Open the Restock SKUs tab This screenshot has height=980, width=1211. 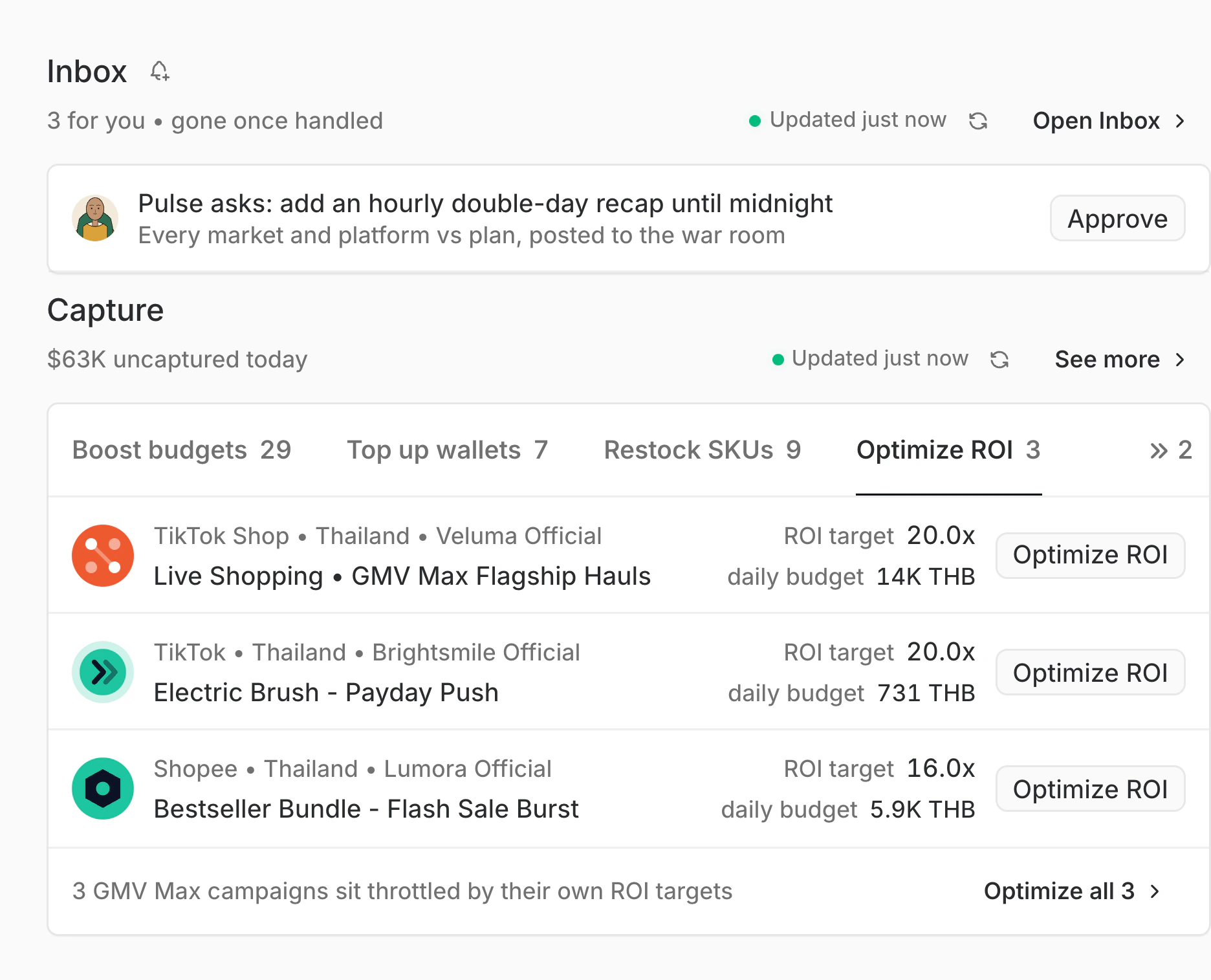click(703, 450)
